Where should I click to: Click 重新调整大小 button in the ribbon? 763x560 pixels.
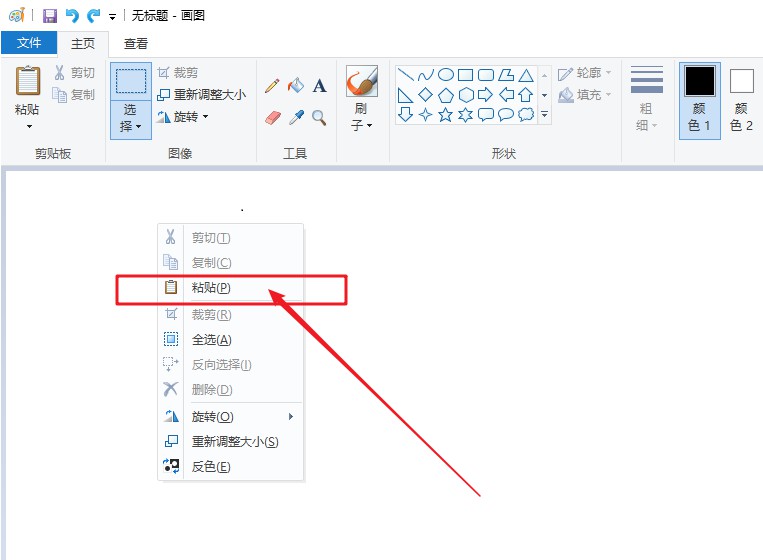click(201, 95)
